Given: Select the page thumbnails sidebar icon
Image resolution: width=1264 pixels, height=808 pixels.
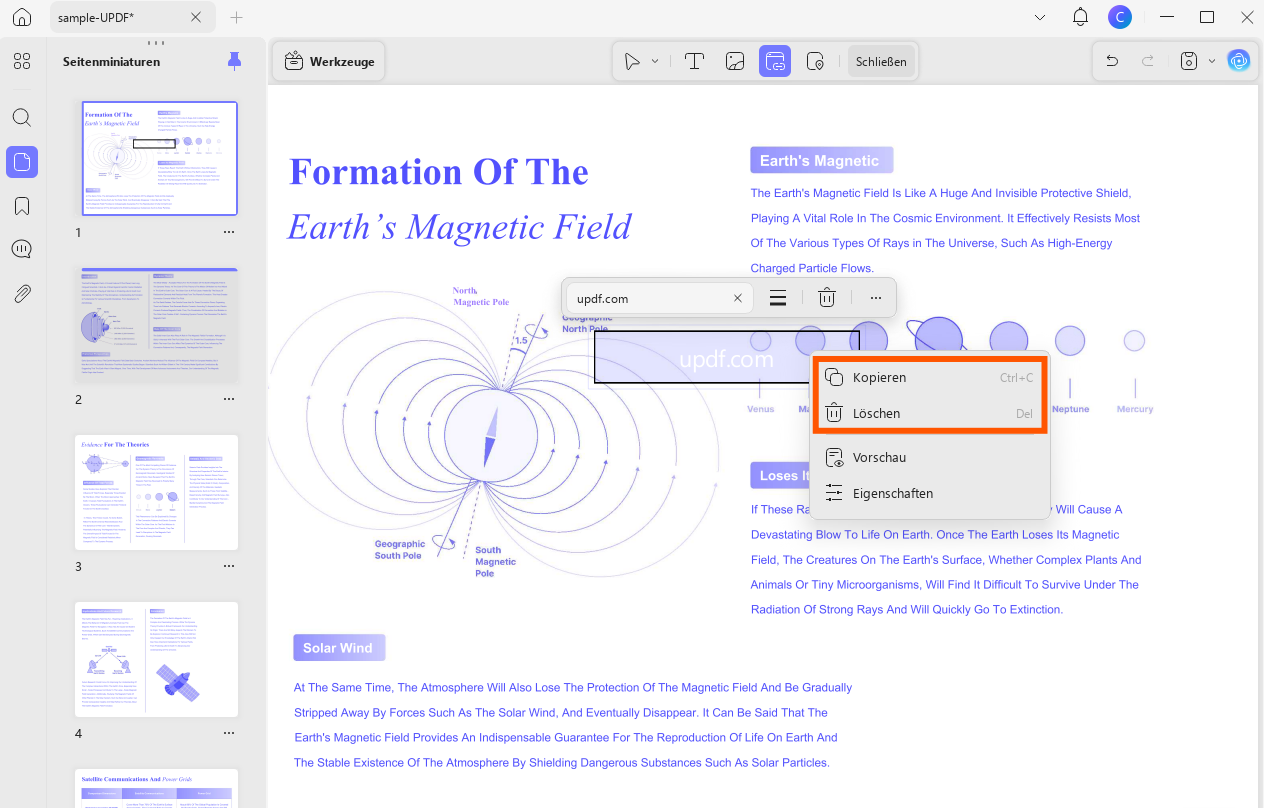Looking at the screenshot, I should pyautogui.click(x=22, y=161).
